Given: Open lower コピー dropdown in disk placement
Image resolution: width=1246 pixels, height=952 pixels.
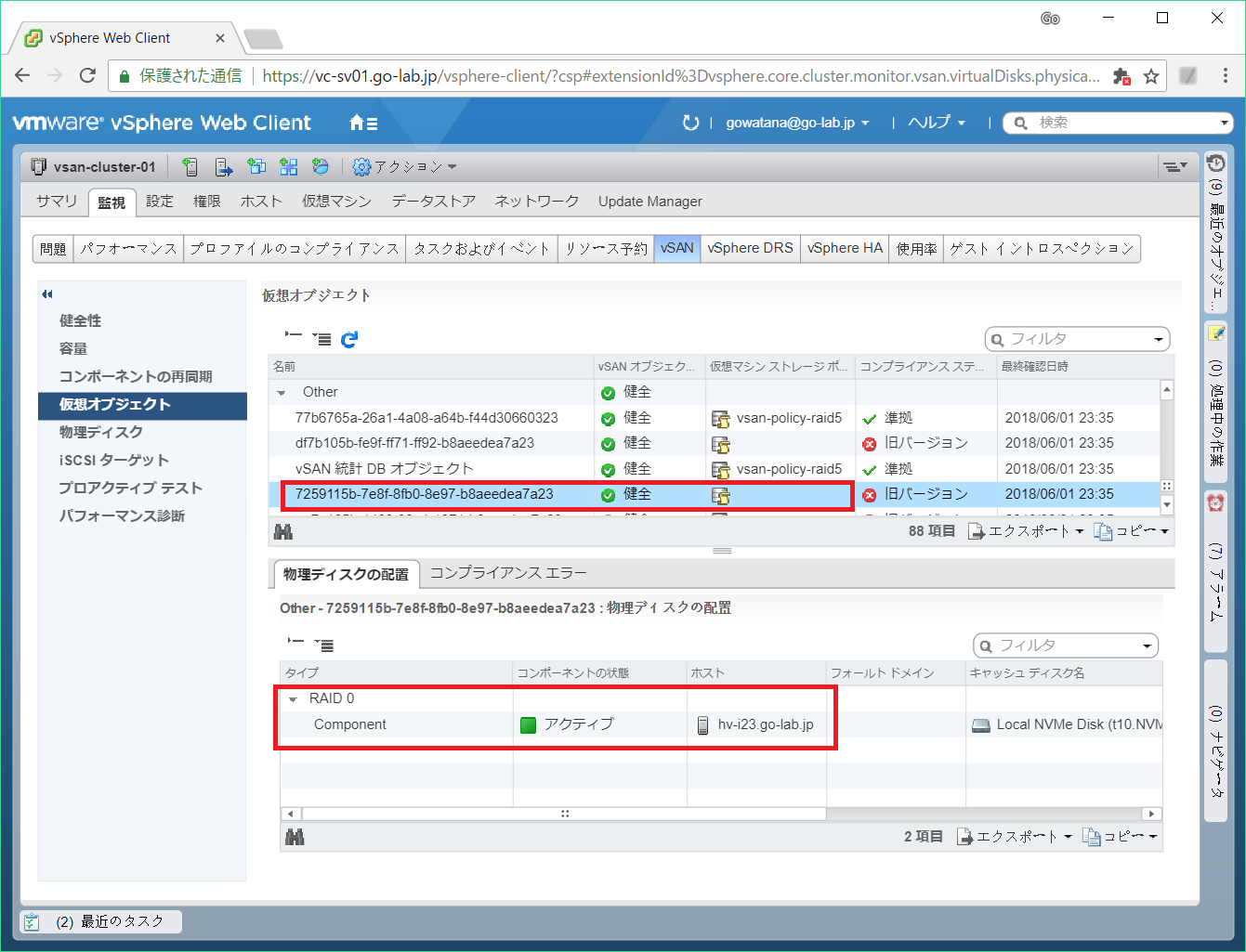Looking at the screenshot, I should 1120,837.
